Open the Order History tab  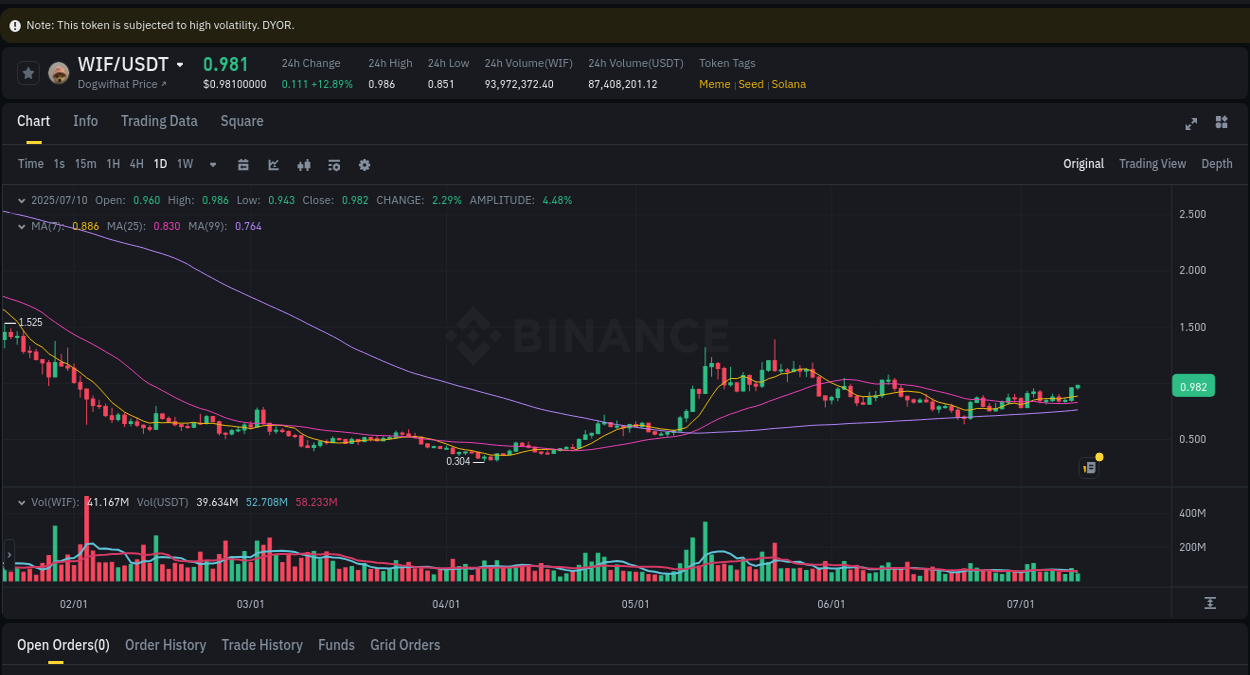165,645
